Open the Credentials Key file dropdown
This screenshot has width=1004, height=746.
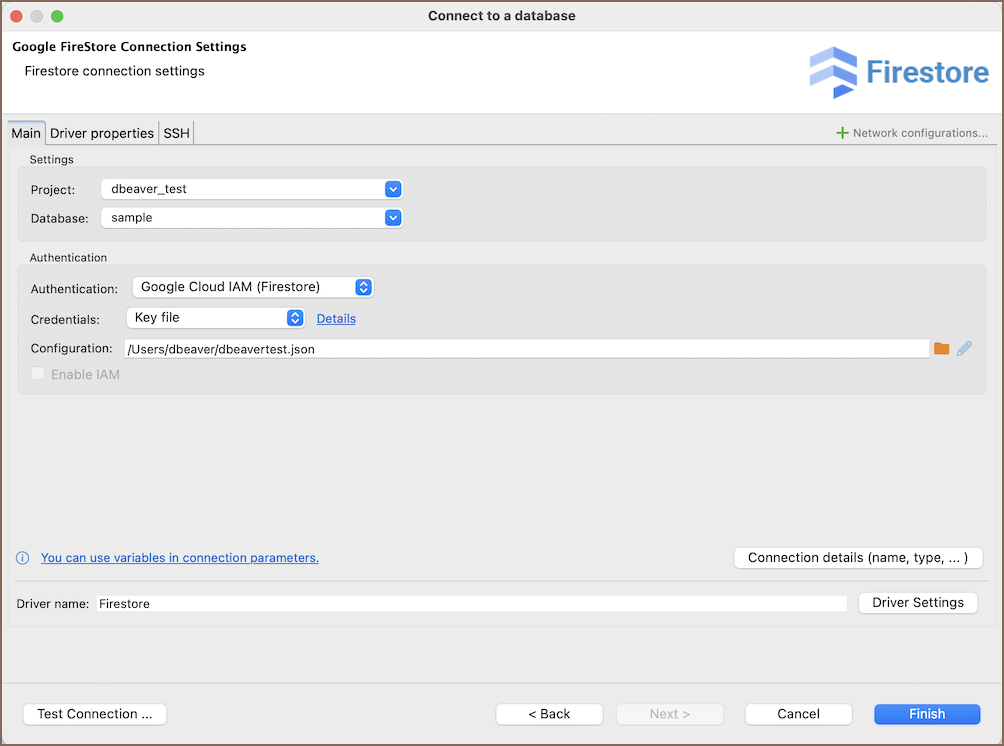point(295,318)
